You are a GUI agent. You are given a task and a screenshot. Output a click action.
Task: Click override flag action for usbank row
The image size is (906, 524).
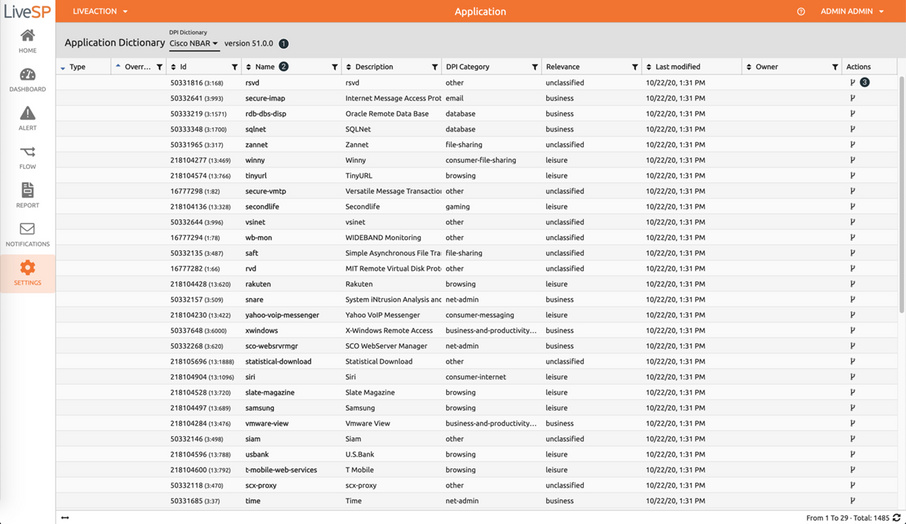click(852, 454)
